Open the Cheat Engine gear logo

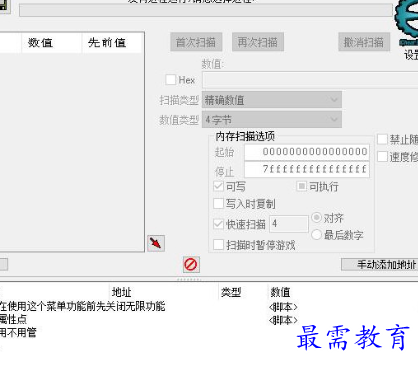pos(407,22)
